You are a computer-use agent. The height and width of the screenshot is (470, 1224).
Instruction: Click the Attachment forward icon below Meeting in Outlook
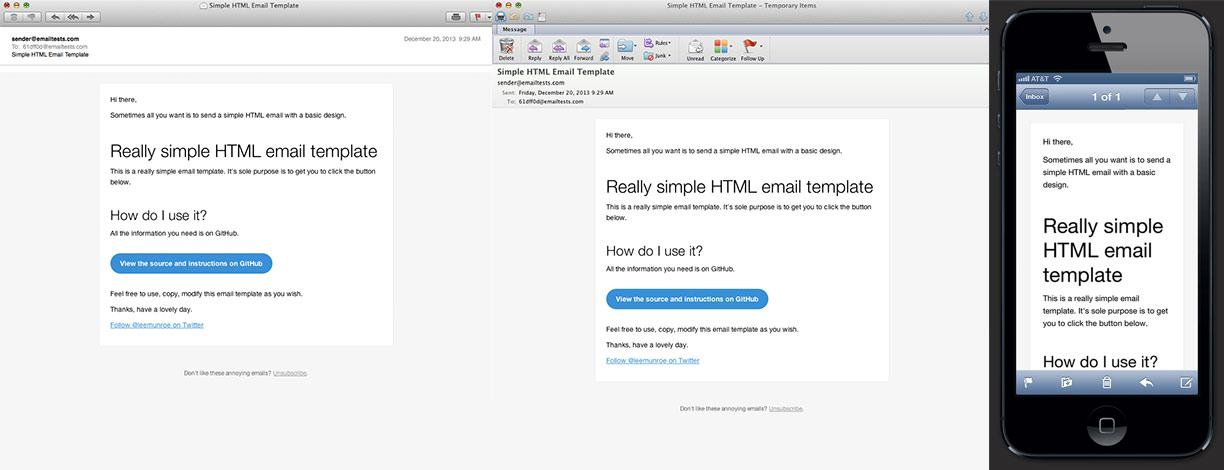604,57
